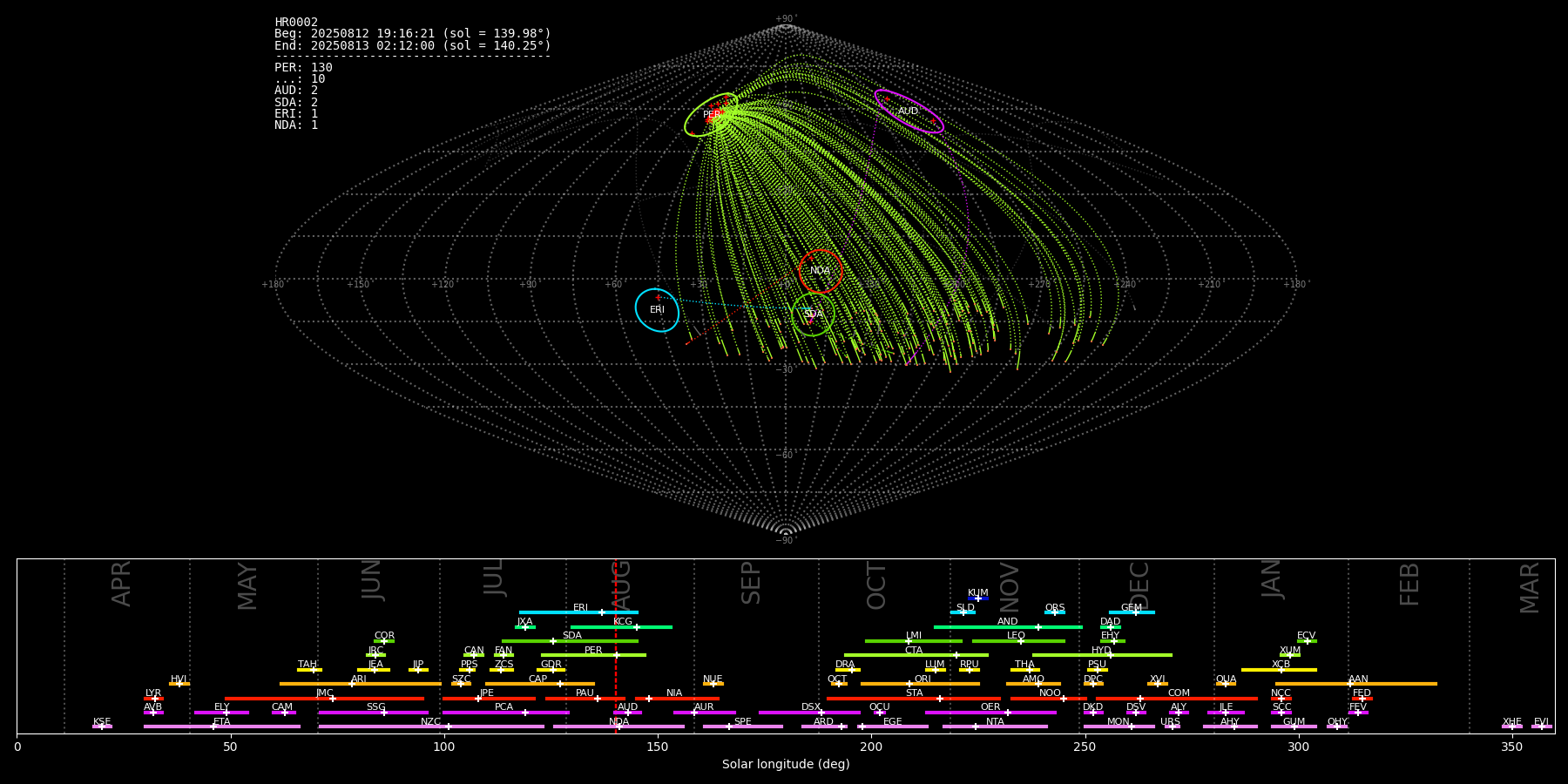This screenshot has height=784, width=1568.
Task: Select the CAP orange shower bar
Action: [x=540, y=684]
